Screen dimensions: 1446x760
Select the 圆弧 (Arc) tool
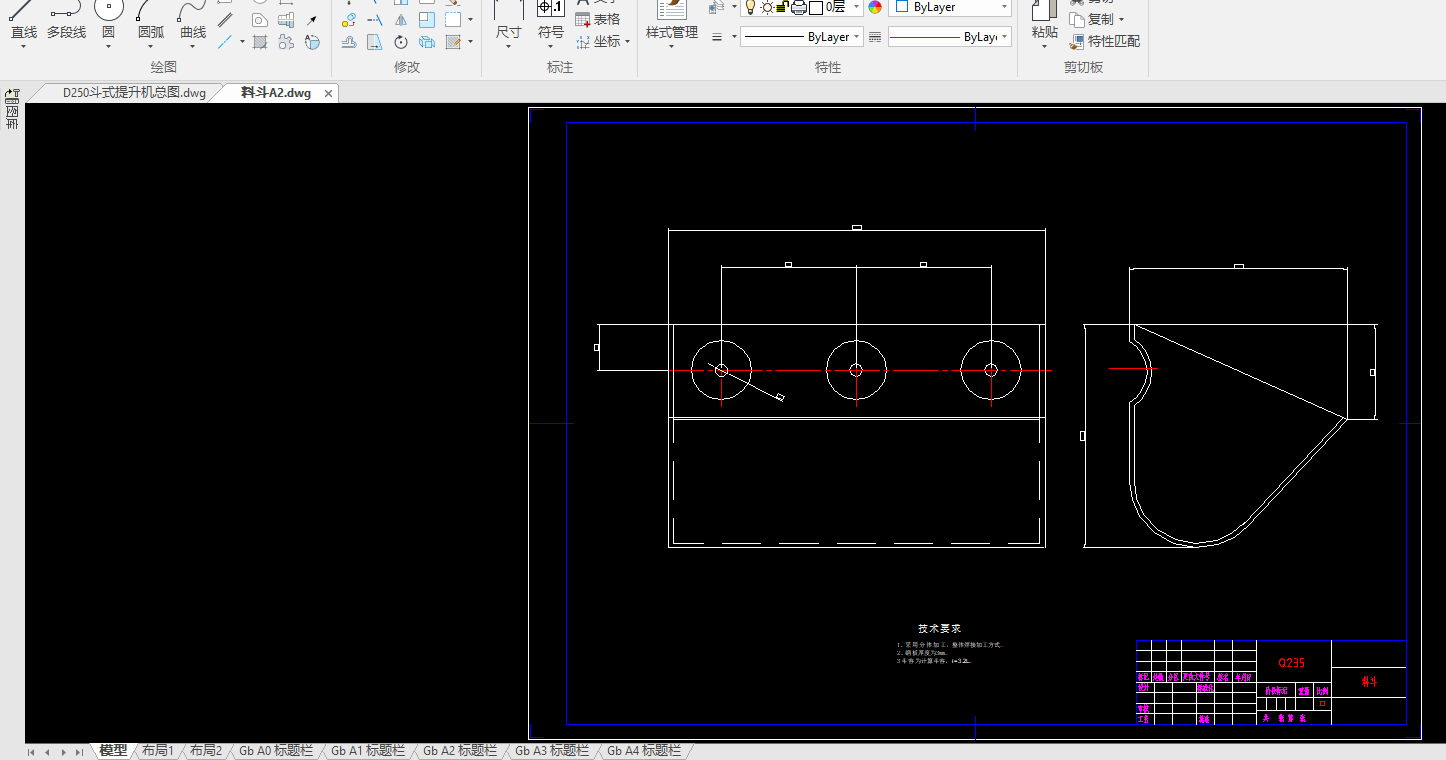151,24
